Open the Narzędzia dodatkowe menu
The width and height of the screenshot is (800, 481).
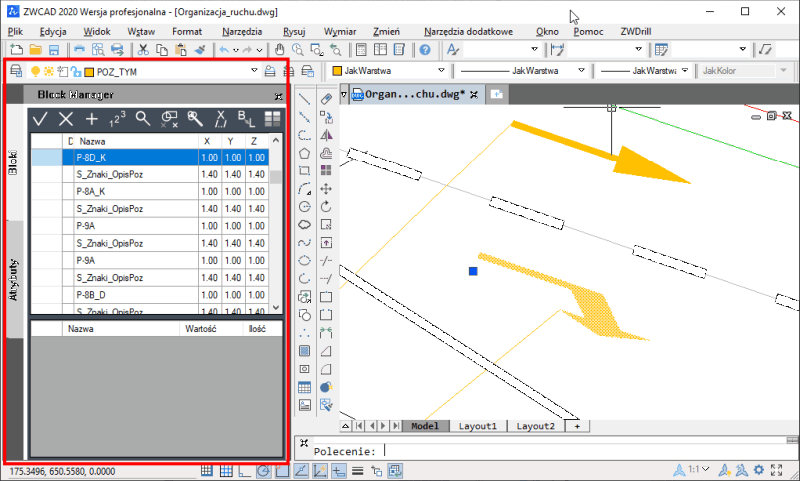point(468,32)
